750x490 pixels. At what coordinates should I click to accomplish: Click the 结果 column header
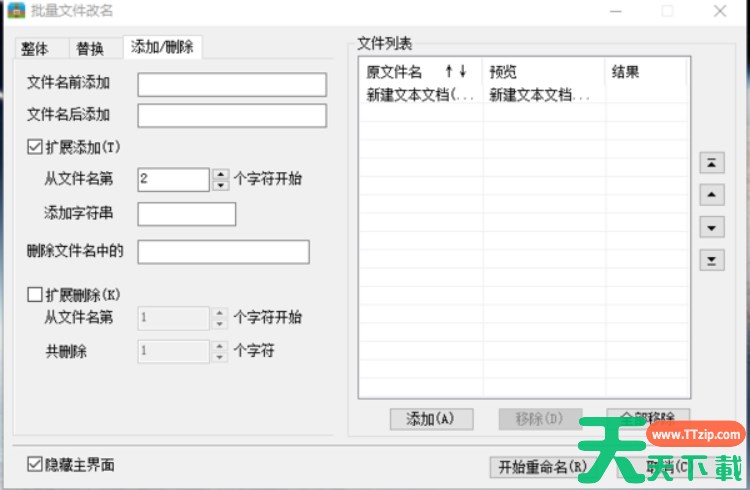pyautogui.click(x=646, y=72)
